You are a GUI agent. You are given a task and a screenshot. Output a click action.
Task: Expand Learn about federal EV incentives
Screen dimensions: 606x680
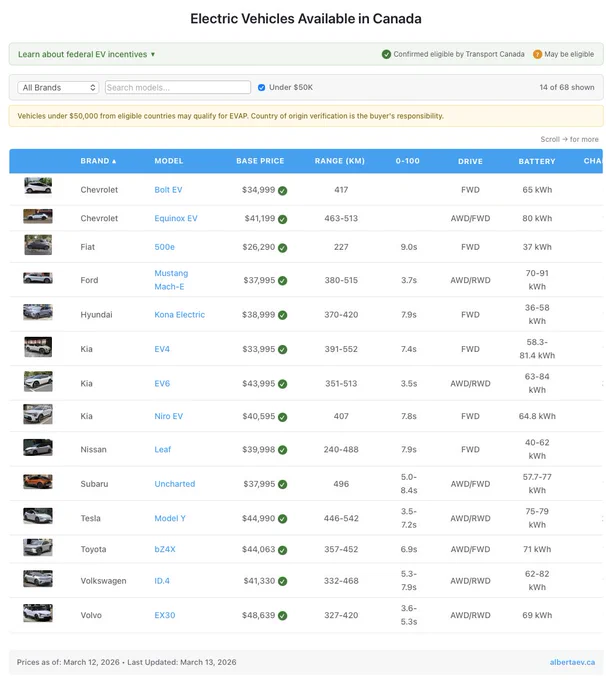86,54
